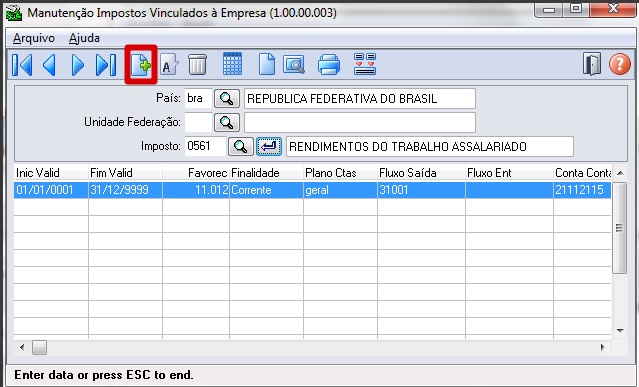639x387 pixels.
Task: Select the 21112115 account cell
Action: tap(582, 190)
